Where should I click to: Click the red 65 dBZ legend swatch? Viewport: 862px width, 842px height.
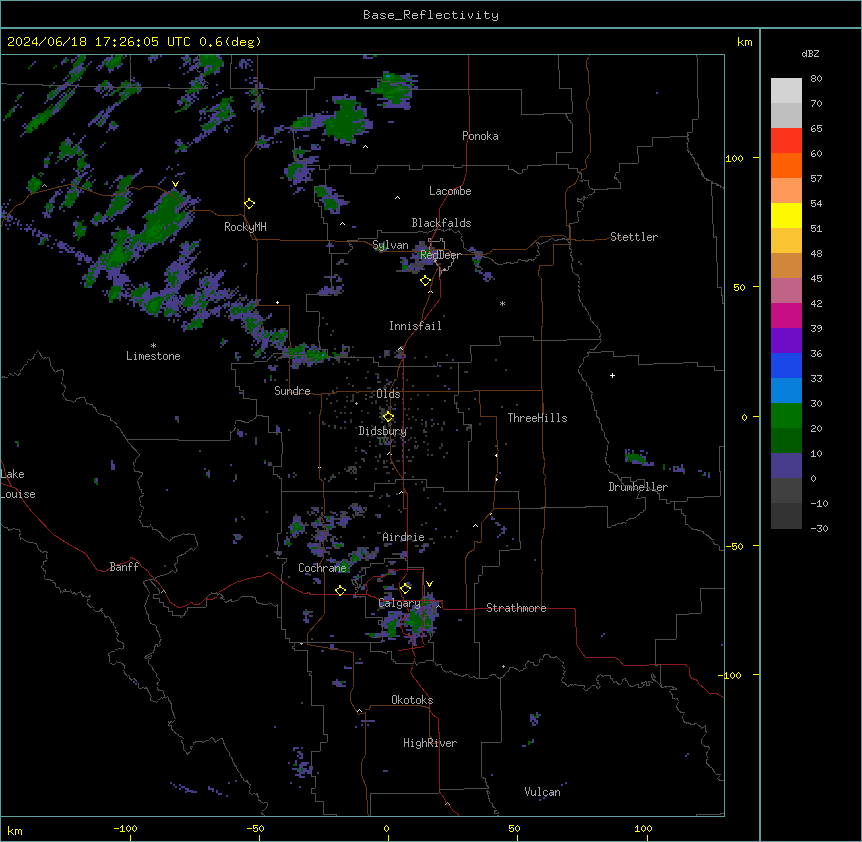[786, 141]
